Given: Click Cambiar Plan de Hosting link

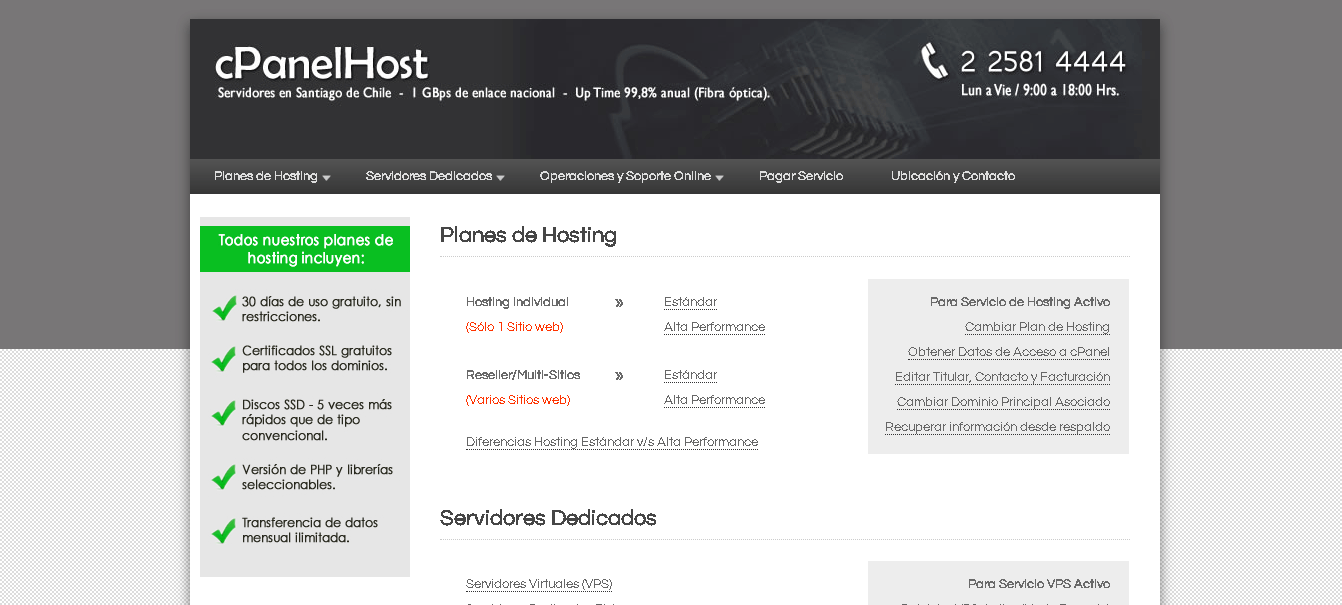Looking at the screenshot, I should 1037,327.
